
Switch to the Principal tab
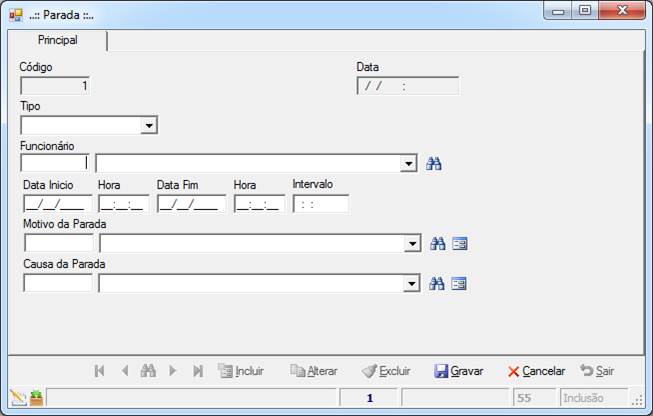point(57,40)
